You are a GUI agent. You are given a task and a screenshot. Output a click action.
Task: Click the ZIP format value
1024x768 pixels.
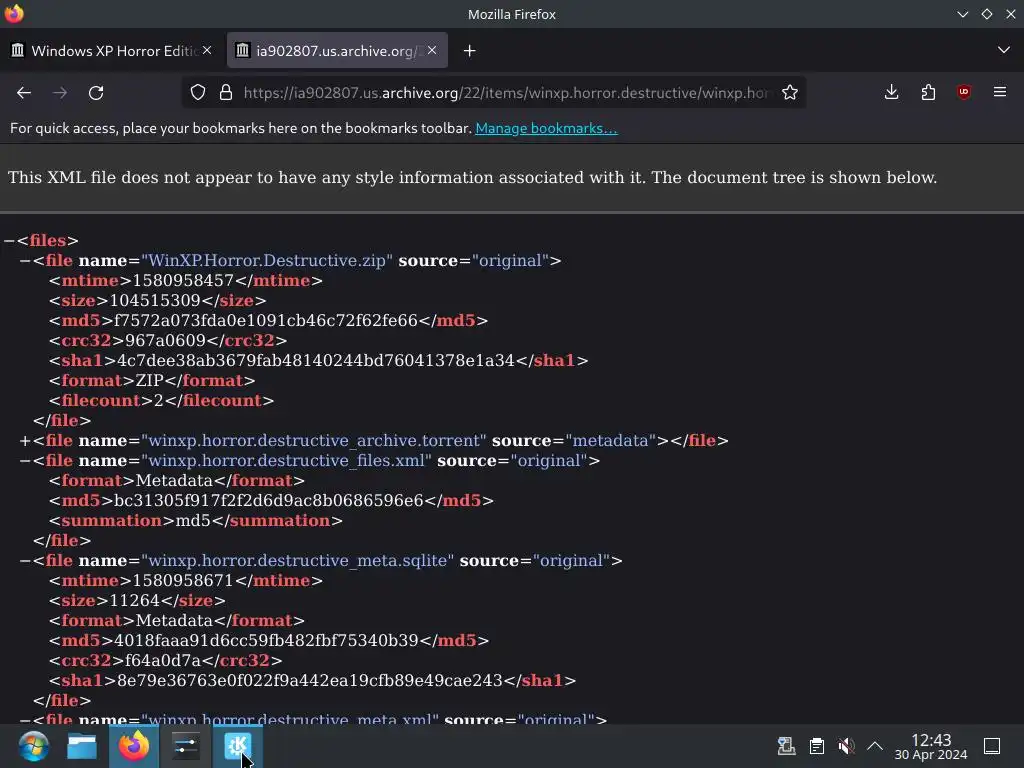pyautogui.click(x=150, y=381)
